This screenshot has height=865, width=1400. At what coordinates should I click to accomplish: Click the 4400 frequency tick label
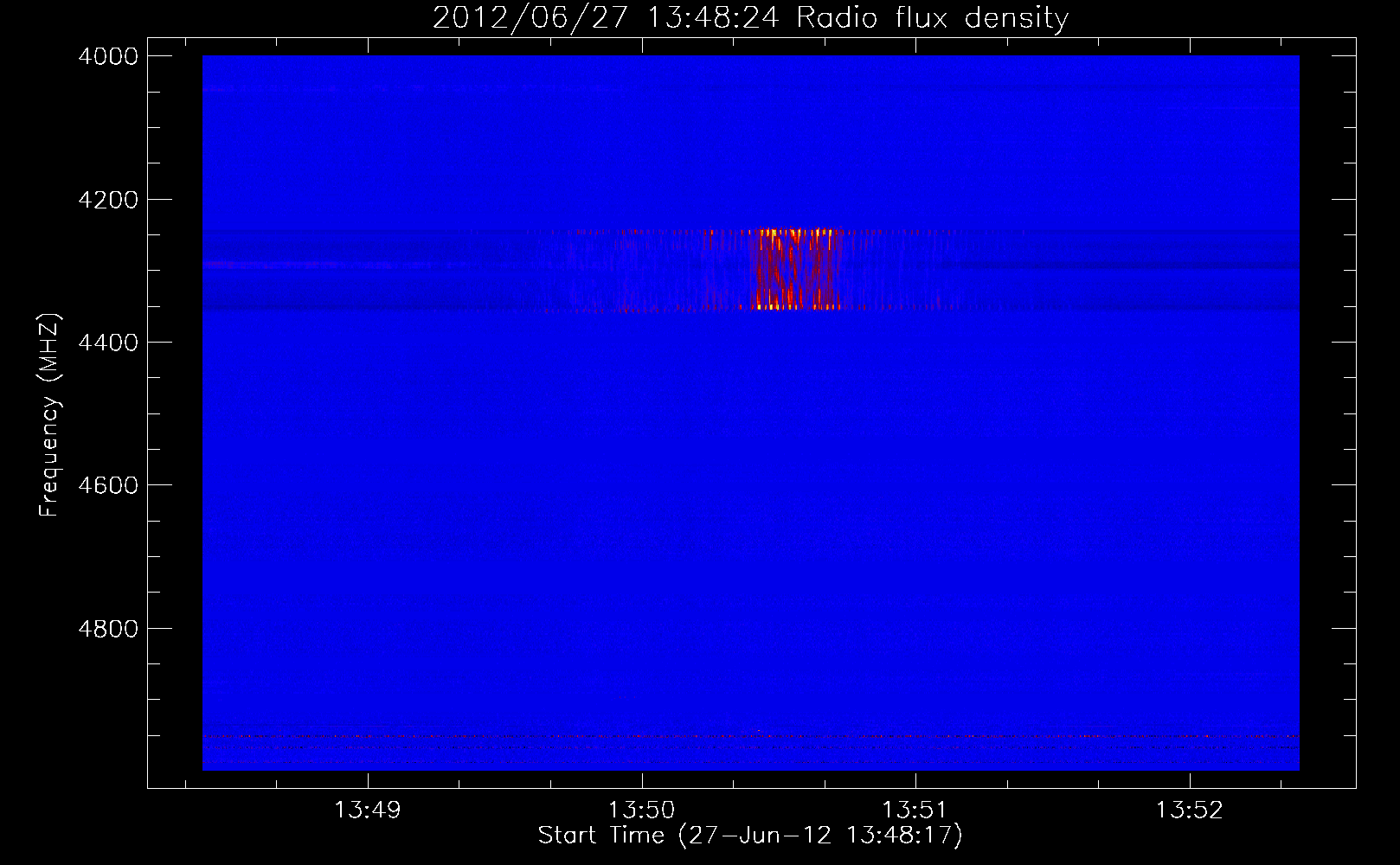pyautogui.click(x=108, y=343)
